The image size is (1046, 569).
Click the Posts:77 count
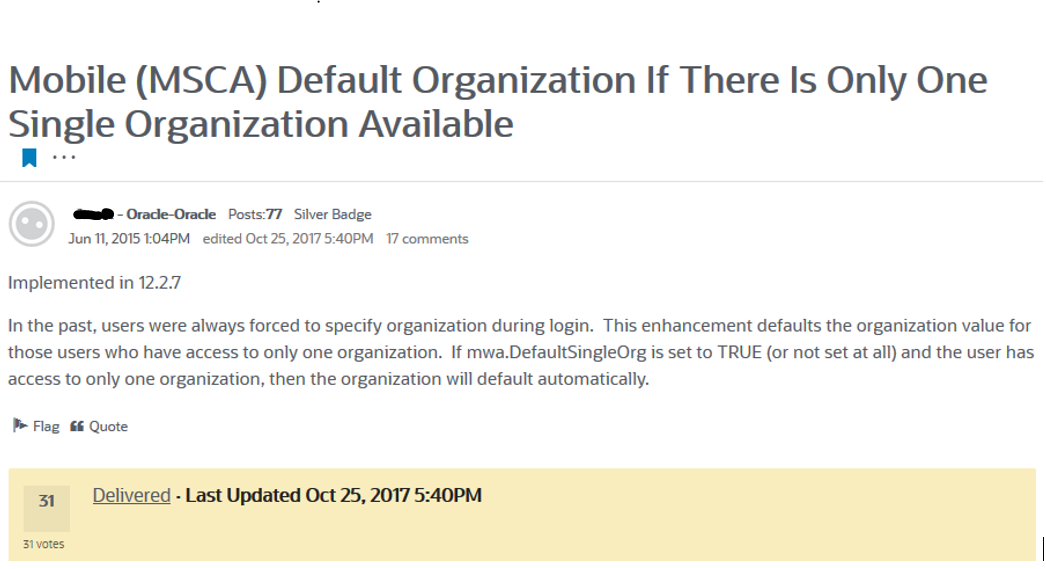255,214
